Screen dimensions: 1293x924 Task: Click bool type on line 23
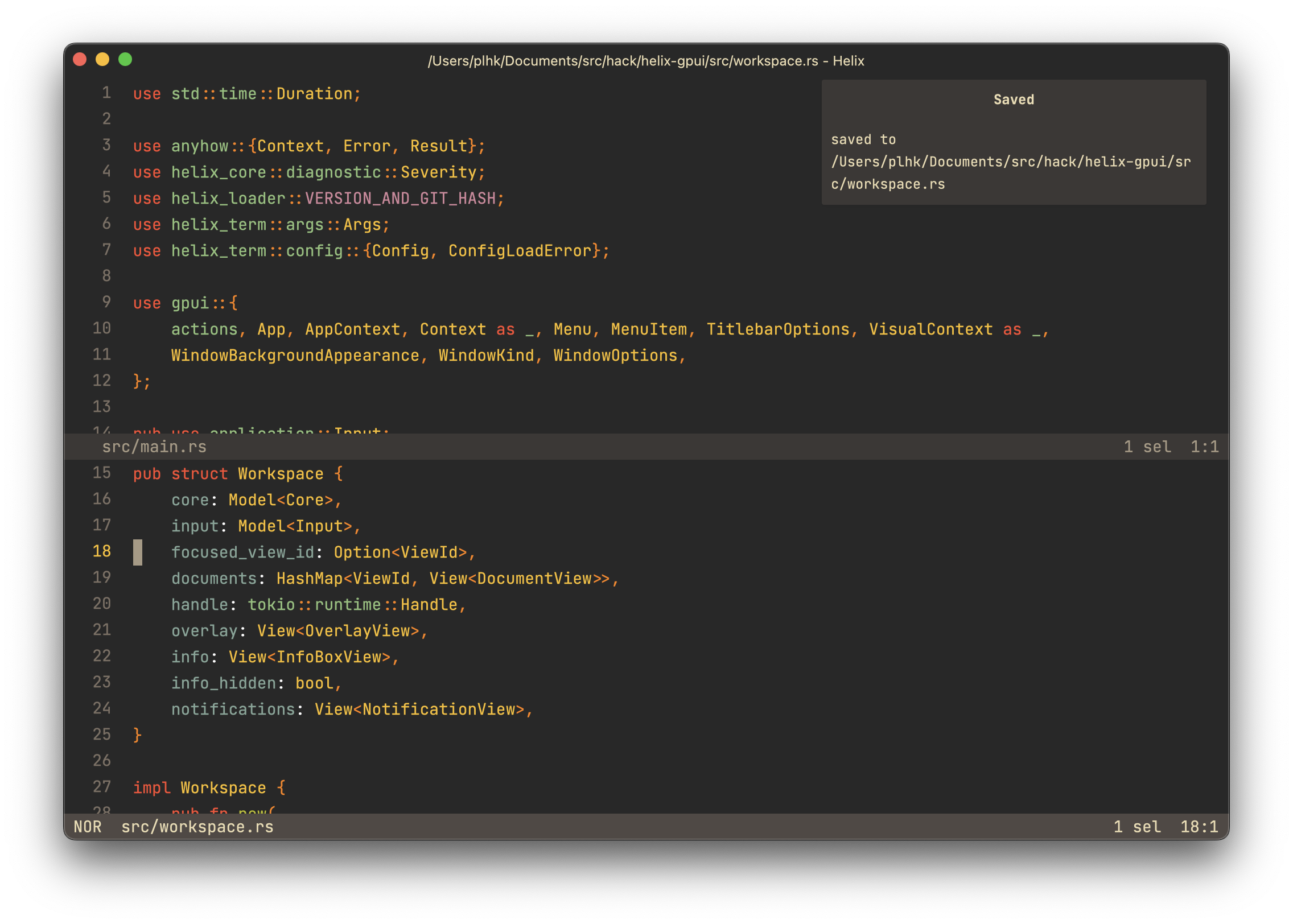click(x=314, y=683)
